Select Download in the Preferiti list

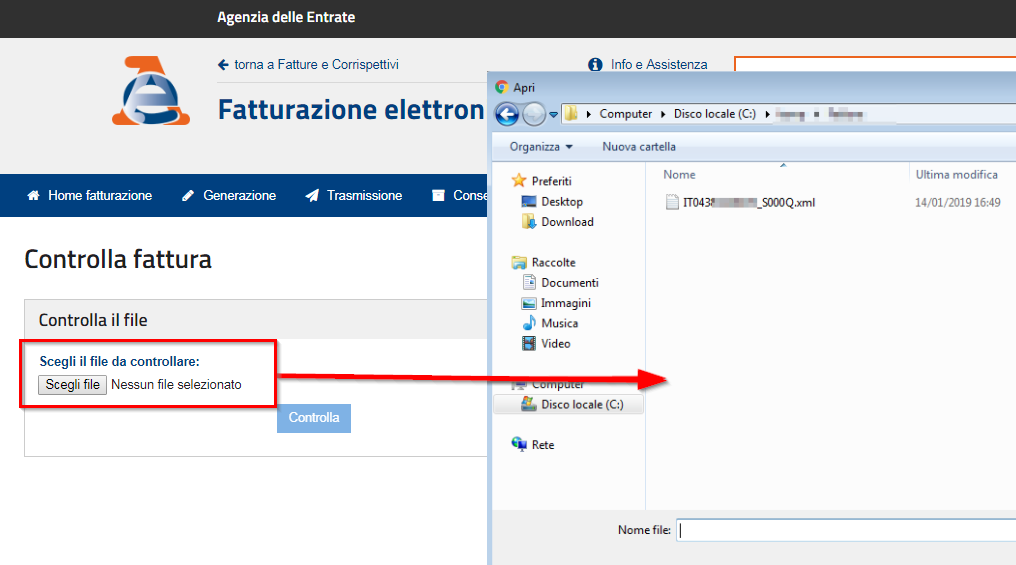click(567, 222)
